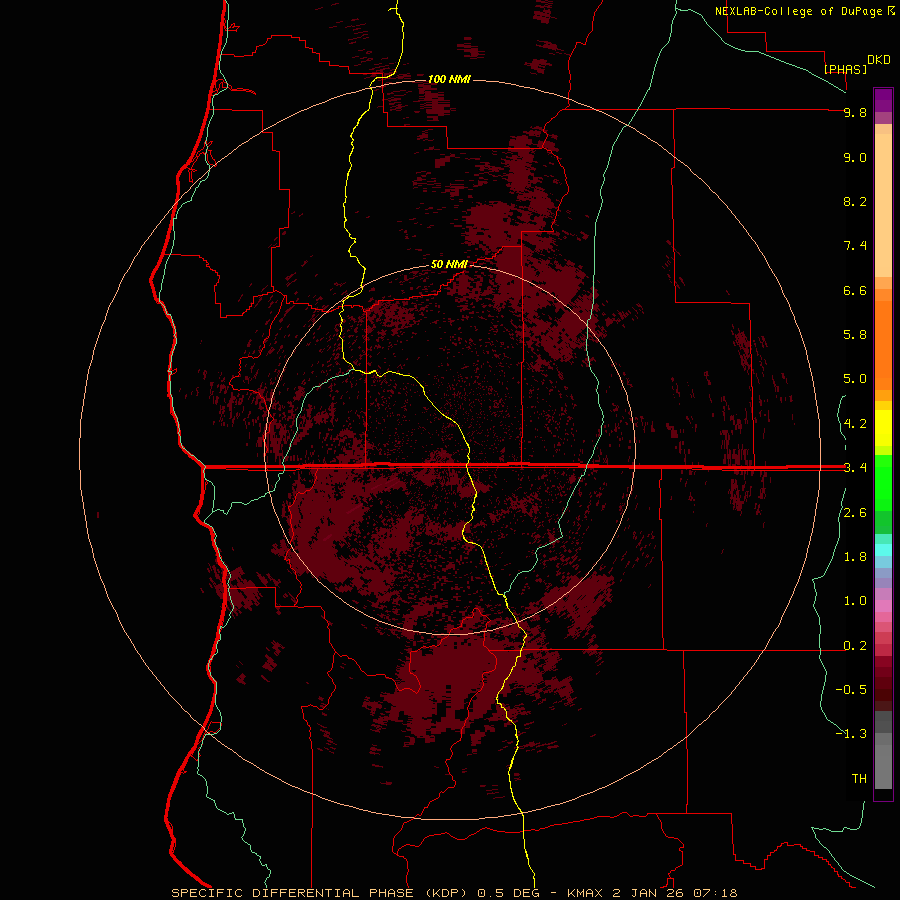Click the KMAX radar site identifier
Viewport: 900px width, 900px height.
(585, 893)
